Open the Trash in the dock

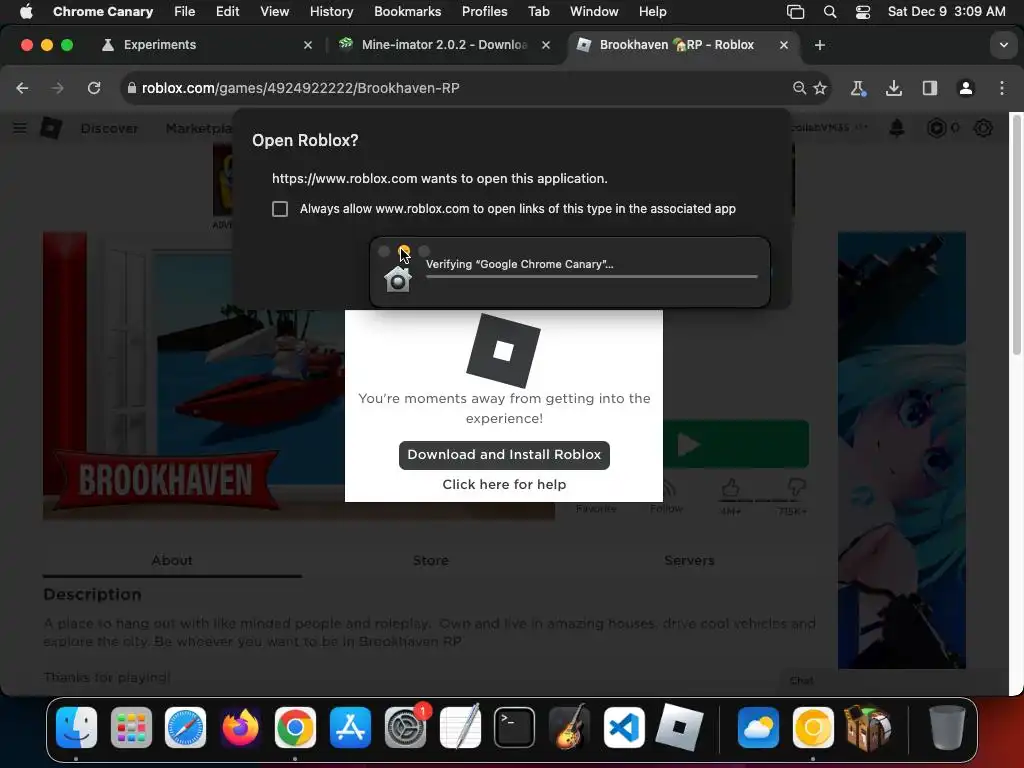[947, 727]
